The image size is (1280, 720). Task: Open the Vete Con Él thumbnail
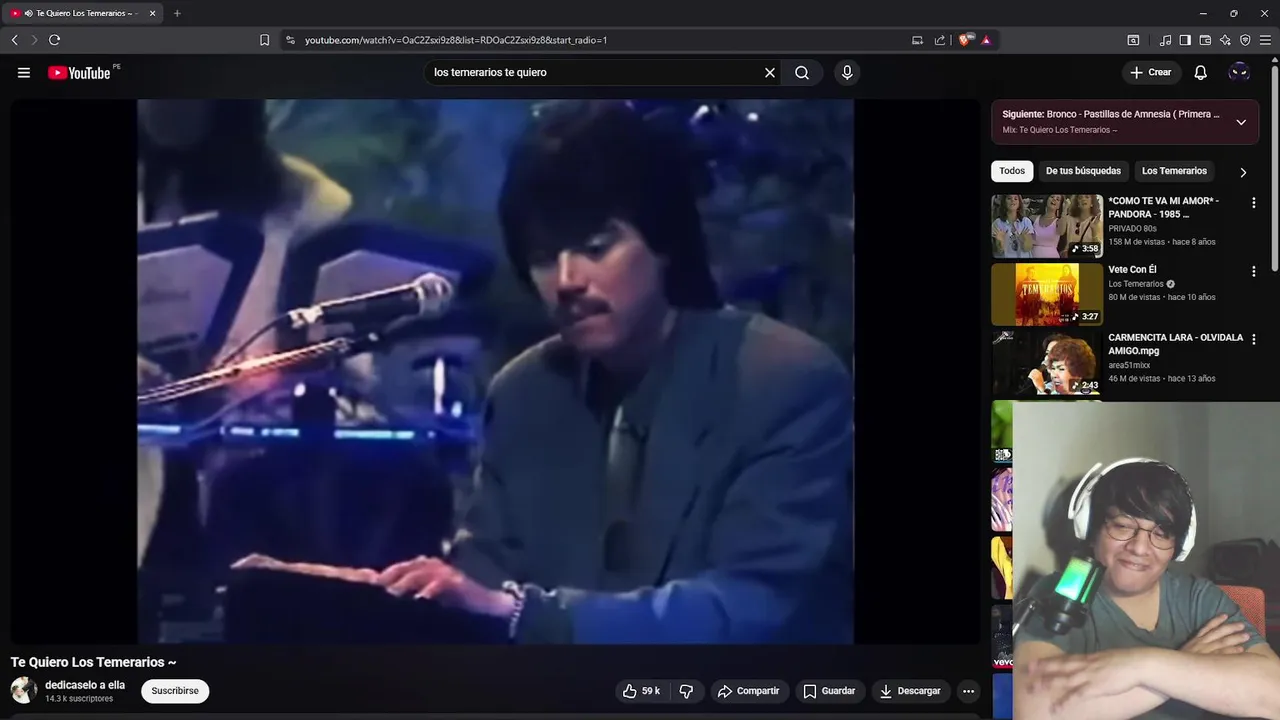click(1047, 294)
